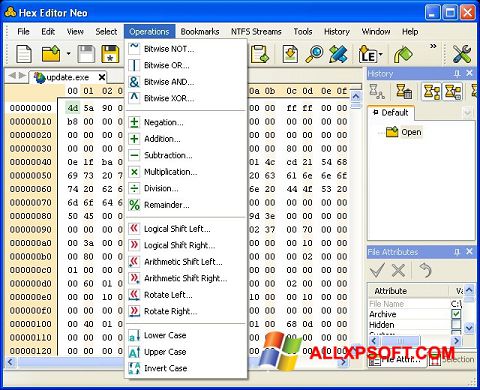The width and height of the screenshot is (480, 390).
Task: Choose Bitwise XOR operation
Action: click(x=186, y=98)
